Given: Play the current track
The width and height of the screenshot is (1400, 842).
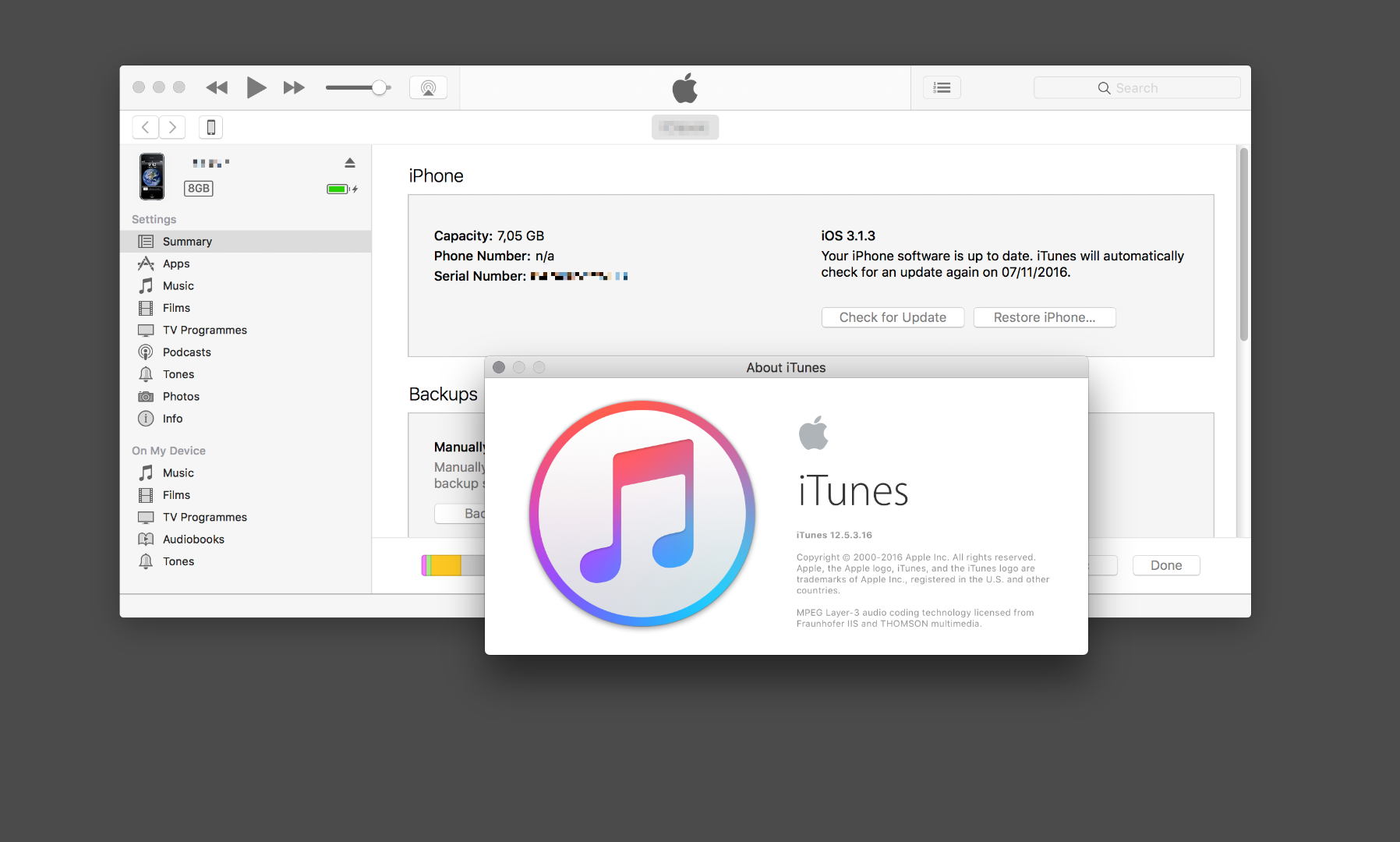Looking at the screenshot, I should click(256, 87).
